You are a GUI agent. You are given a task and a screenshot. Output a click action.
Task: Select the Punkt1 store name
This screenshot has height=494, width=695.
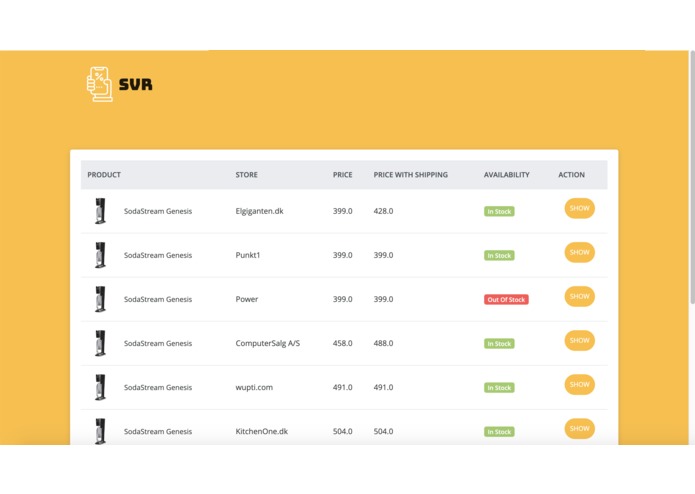[248, 255]
